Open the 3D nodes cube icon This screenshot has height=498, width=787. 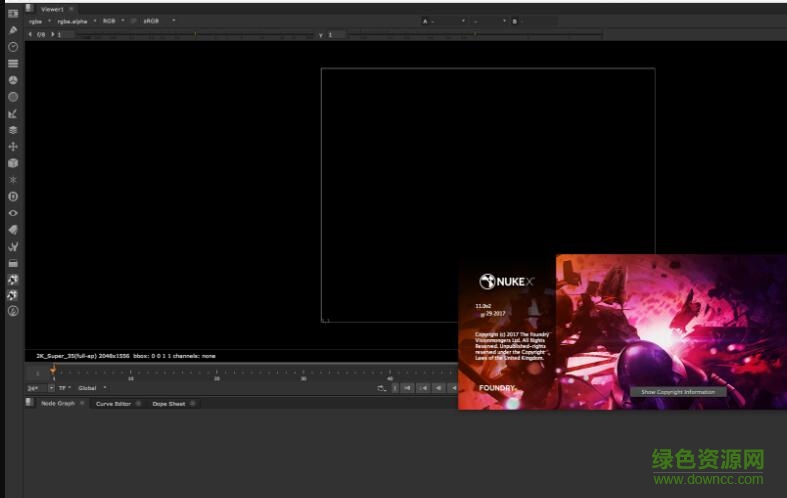point(13,163)
